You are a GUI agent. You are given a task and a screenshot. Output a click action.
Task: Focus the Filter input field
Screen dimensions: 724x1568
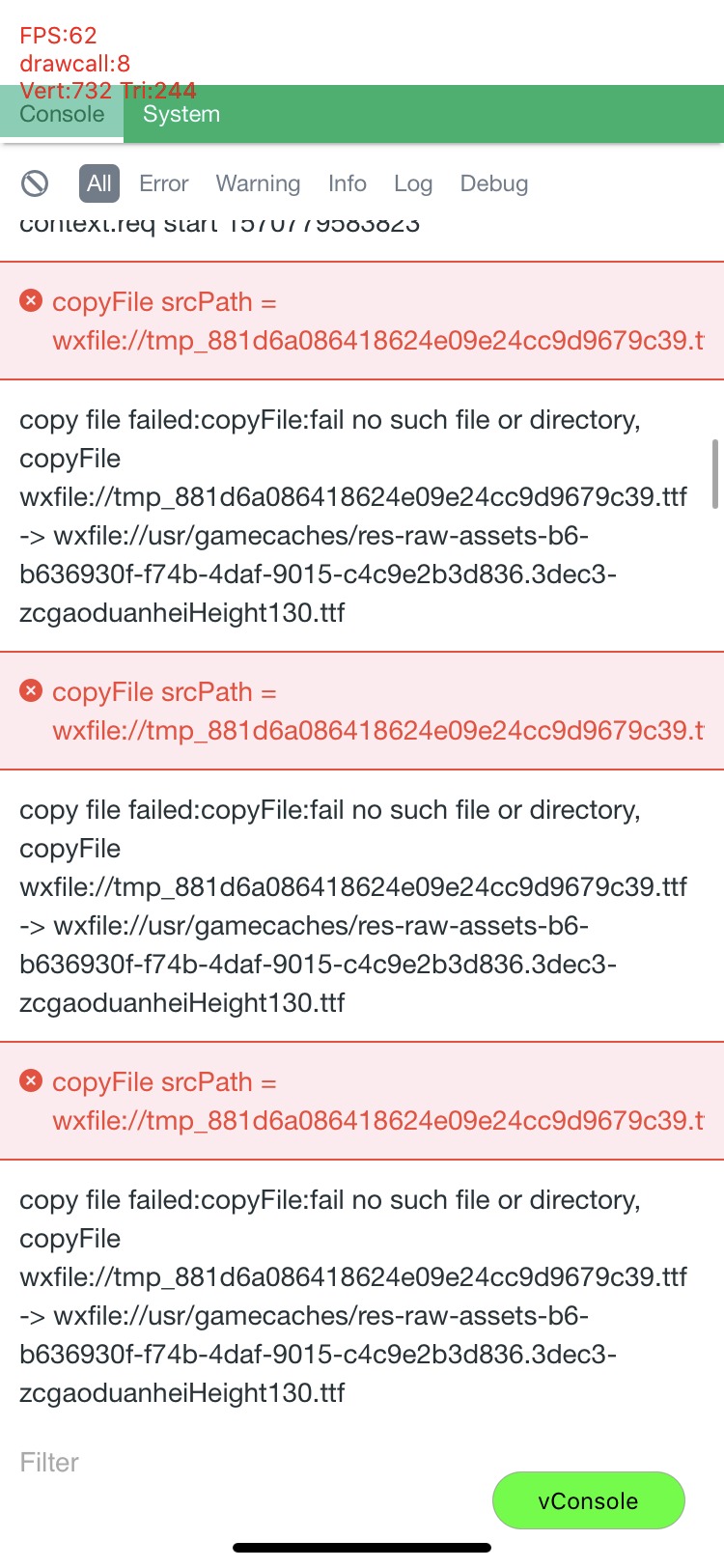[x=241, y=1462]
